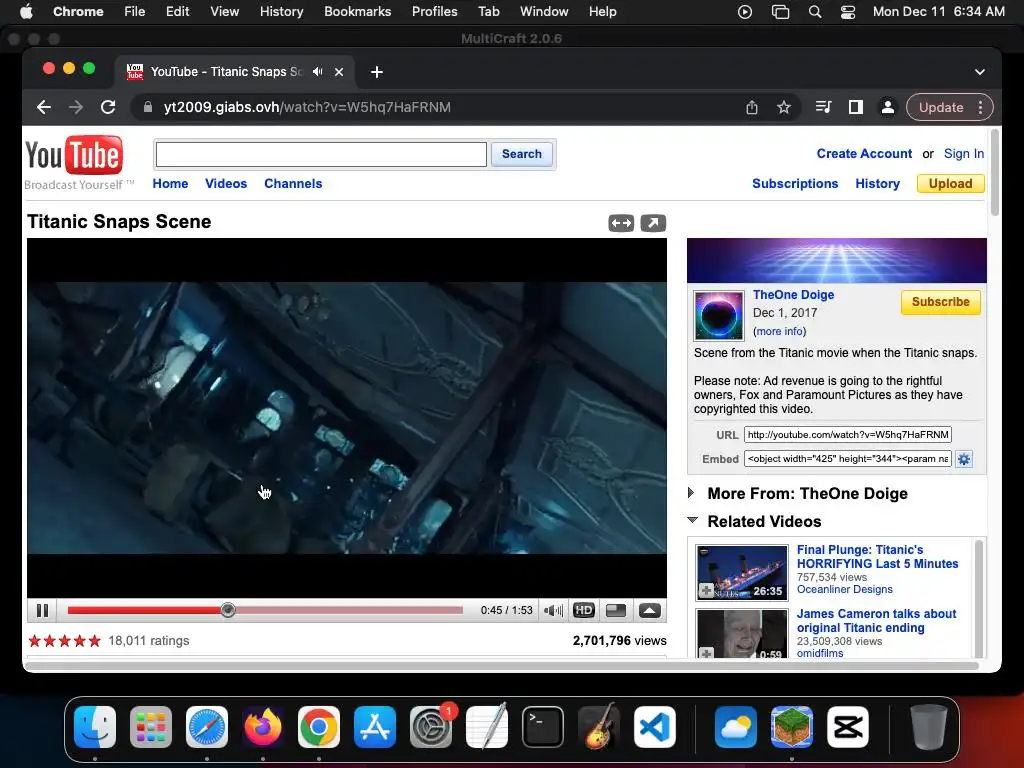Viewport: 1024px width, 768px height.
Task: Click the video progress slider handle
Action: [228, 610]
